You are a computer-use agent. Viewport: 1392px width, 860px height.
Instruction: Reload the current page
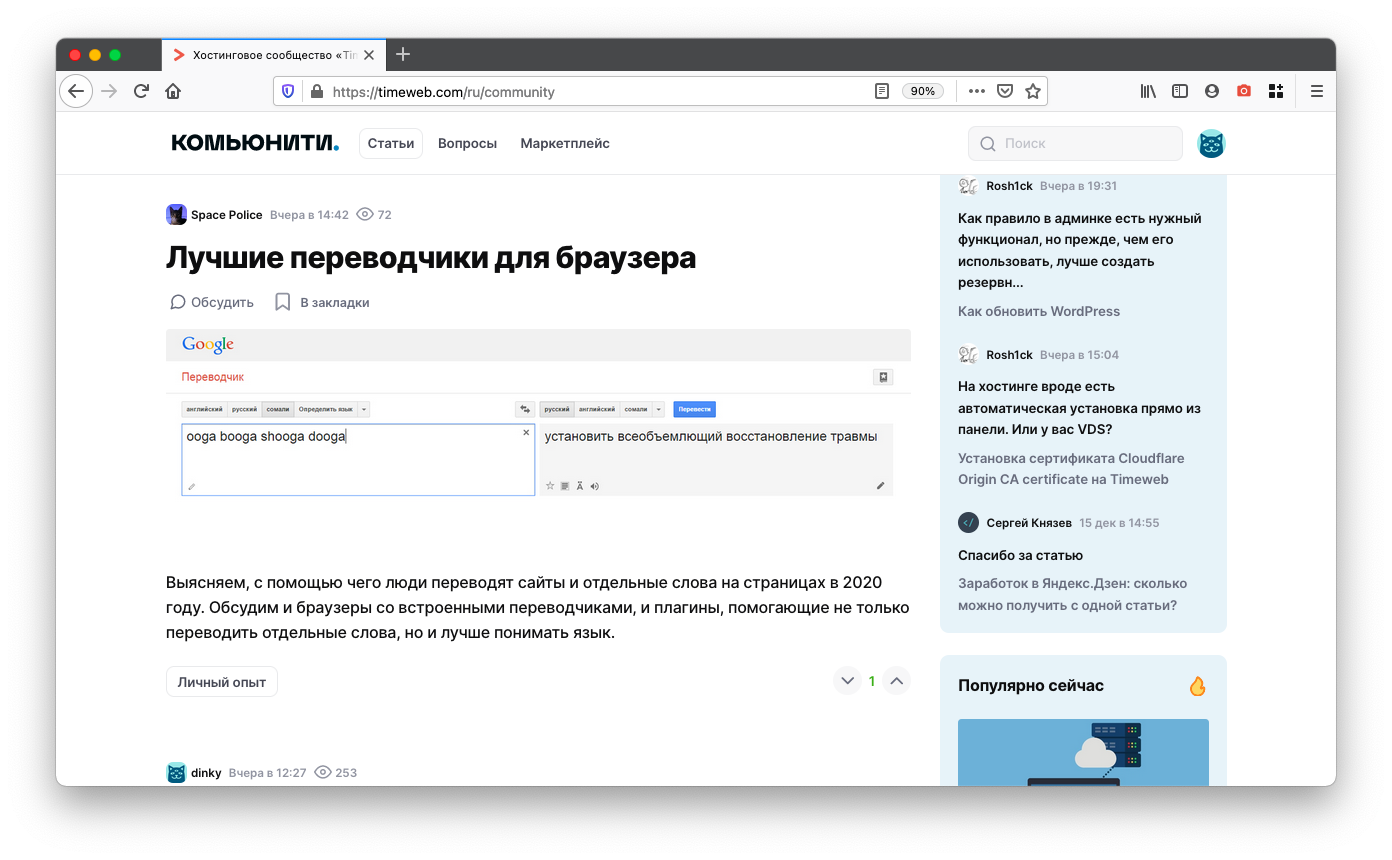click(x=141, y=91)
